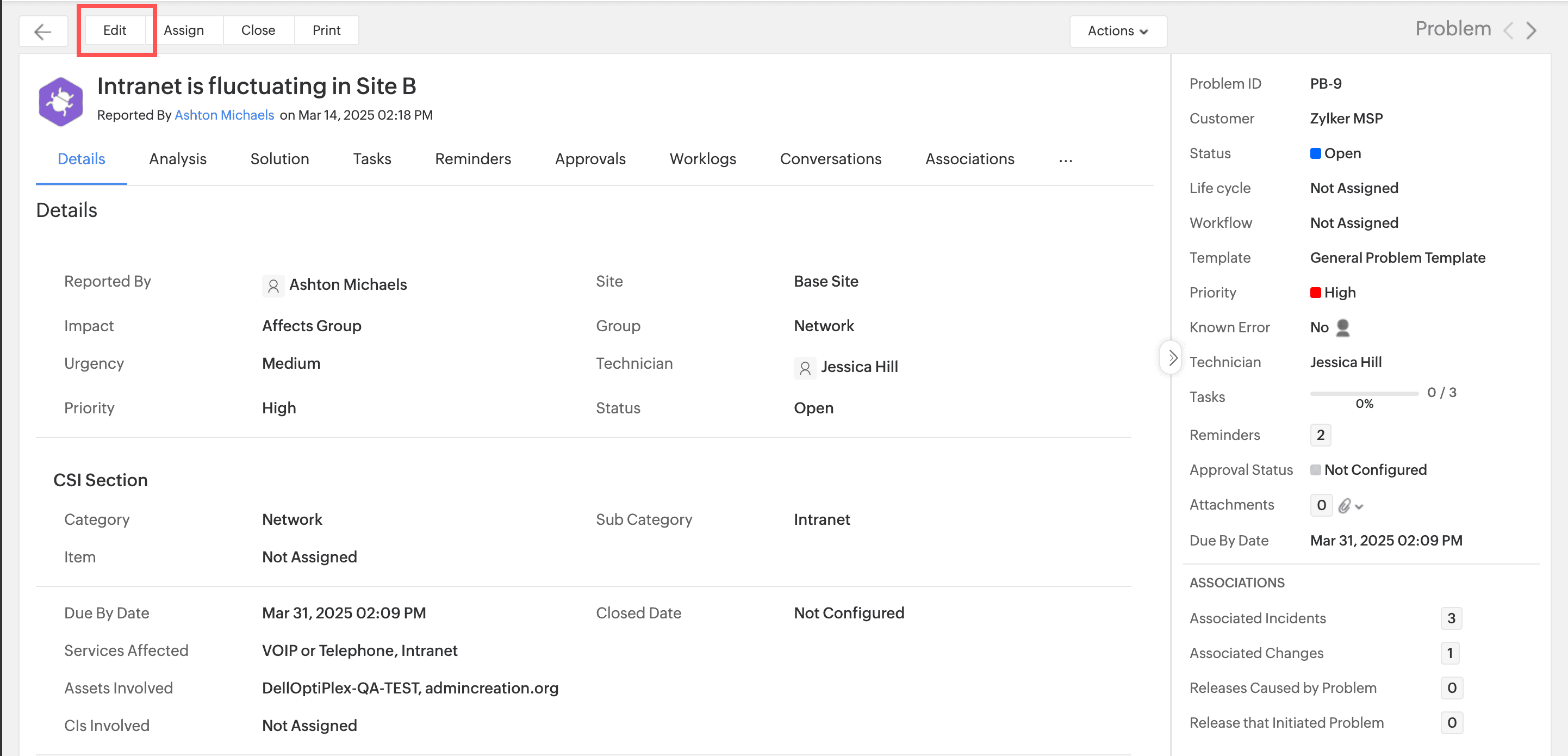The height and width of the screenshot is (756, 1568).
Task: Collapse the right side panel chevron
Action: [1172, 358]
